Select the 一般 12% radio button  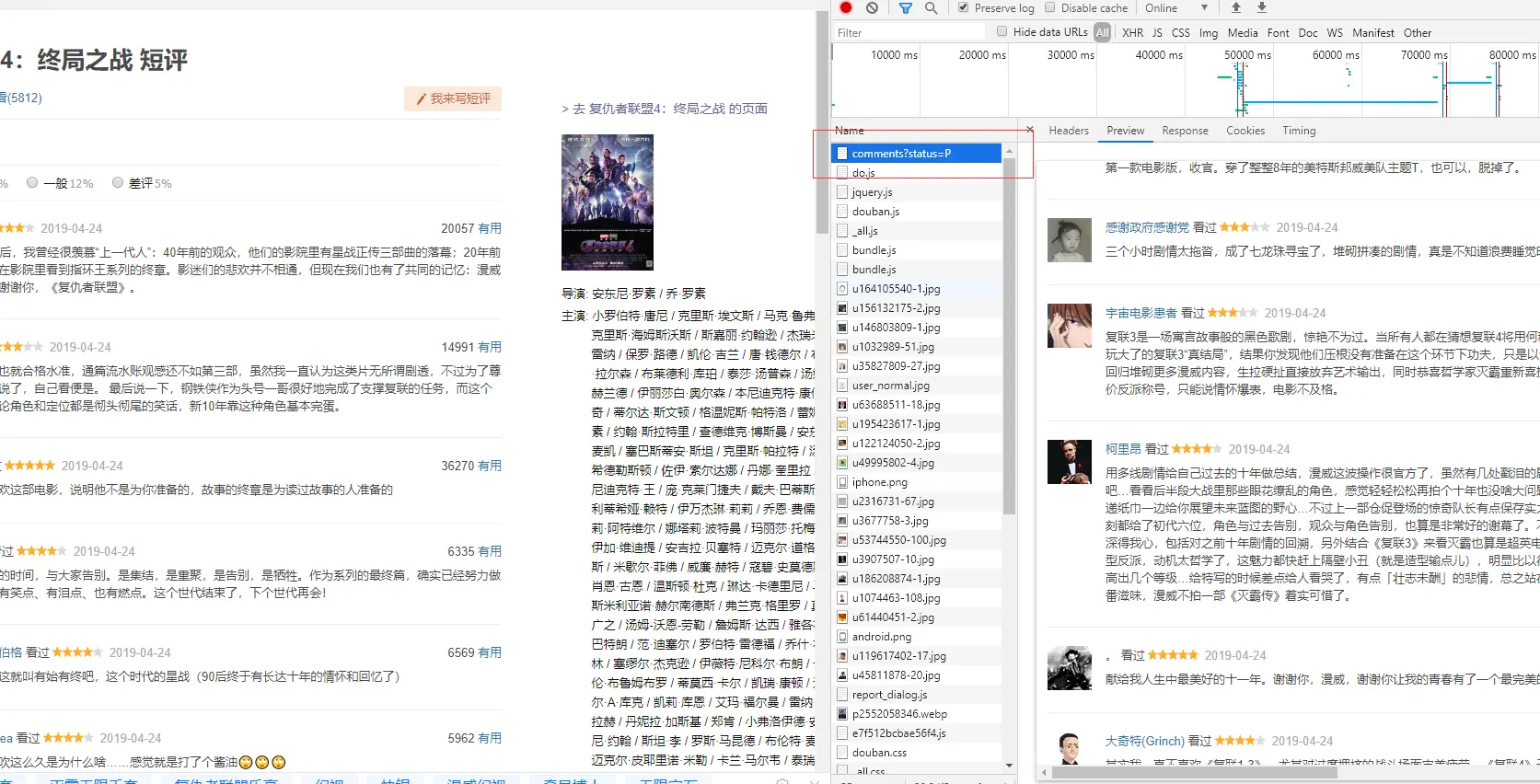(x=32, y=182)
